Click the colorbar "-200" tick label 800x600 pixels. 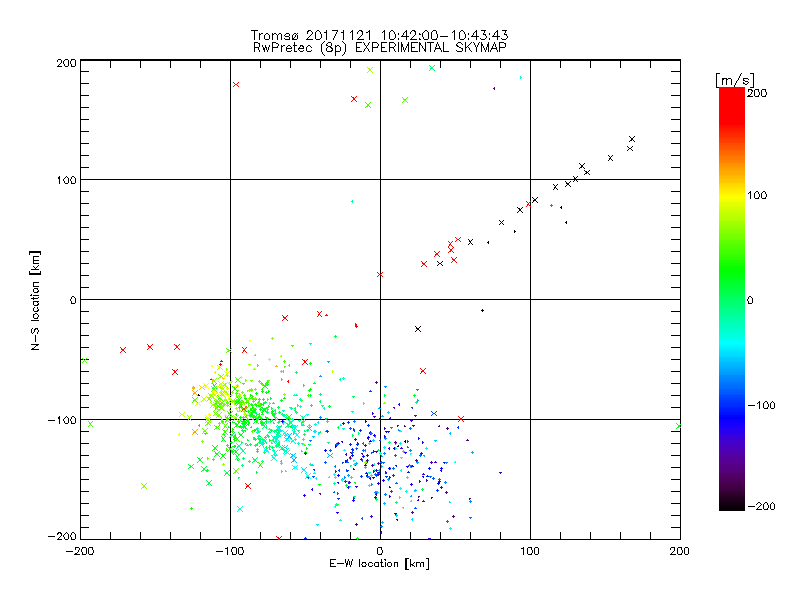click(x=761, y=506)
